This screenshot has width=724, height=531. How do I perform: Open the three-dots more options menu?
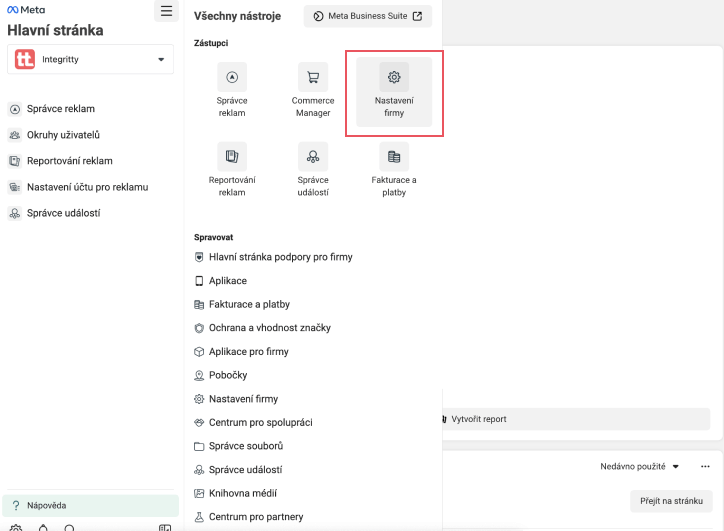coord(705,466)
